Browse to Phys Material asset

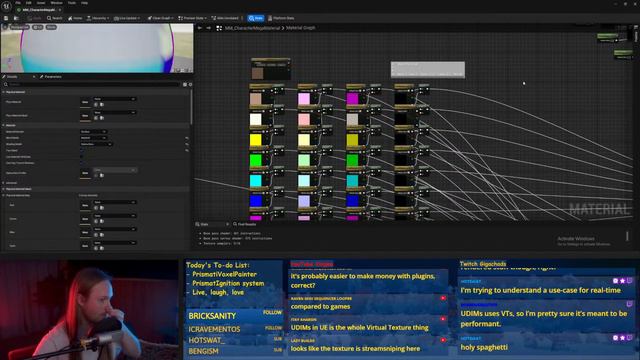[x=102, y=104]
